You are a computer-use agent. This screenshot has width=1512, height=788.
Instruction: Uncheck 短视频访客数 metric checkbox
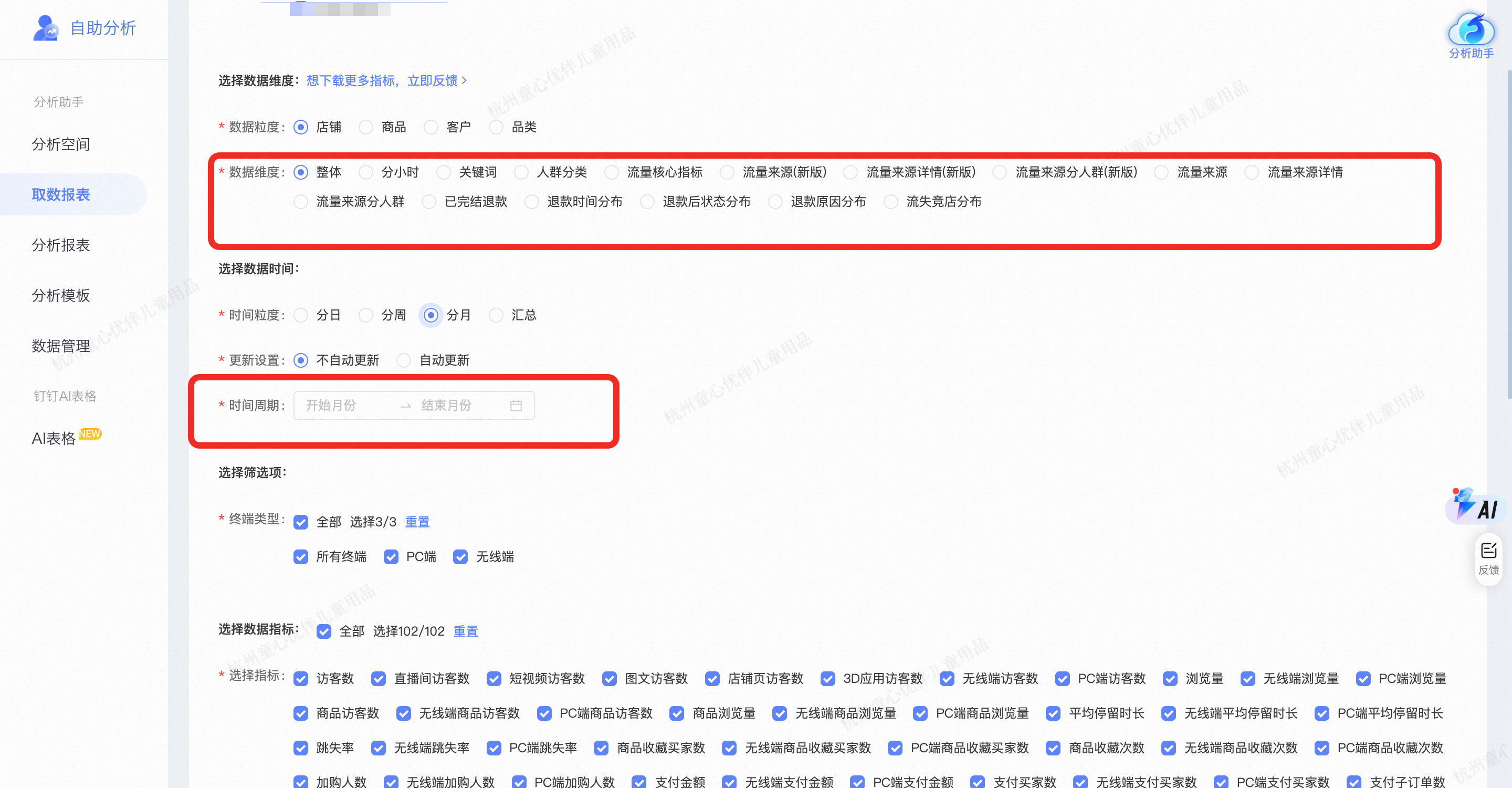[494, 679]
